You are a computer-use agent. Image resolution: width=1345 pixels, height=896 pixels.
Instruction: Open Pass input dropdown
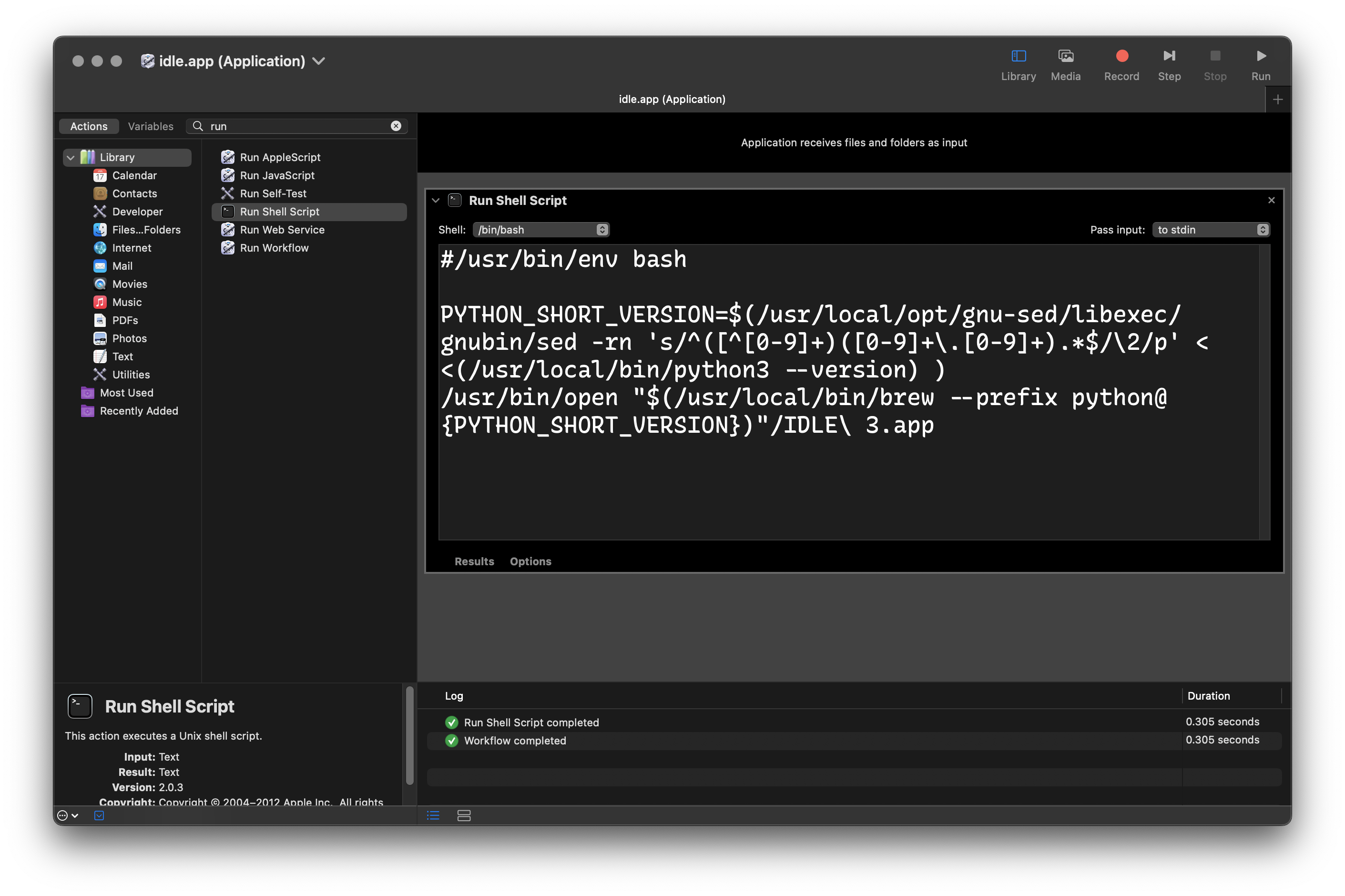click(x=1210, y=230)
